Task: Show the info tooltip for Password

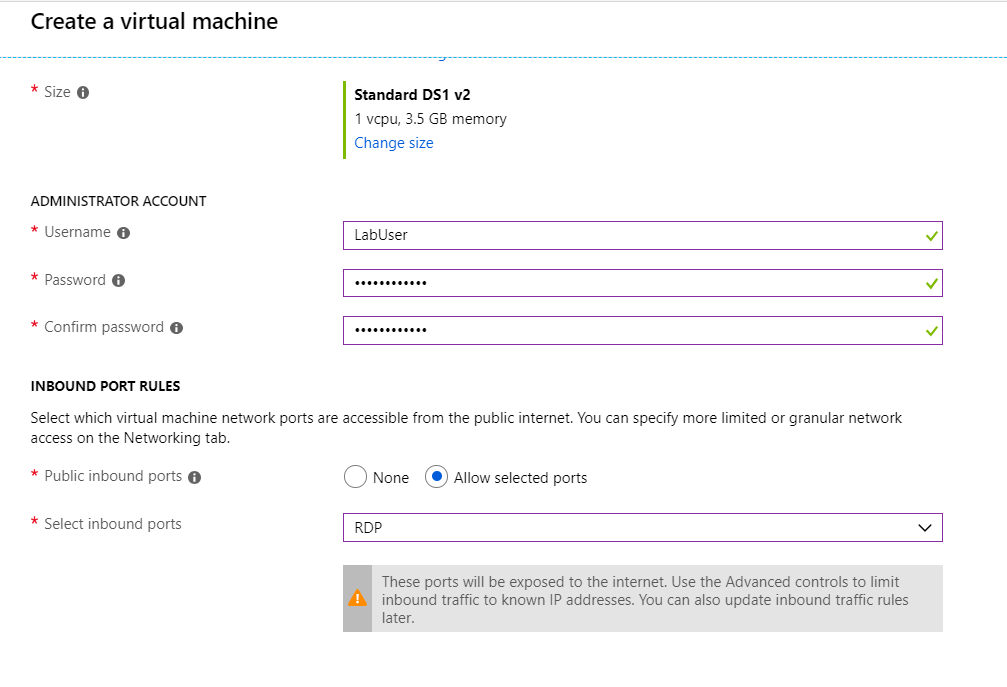Action: [118, 281]
